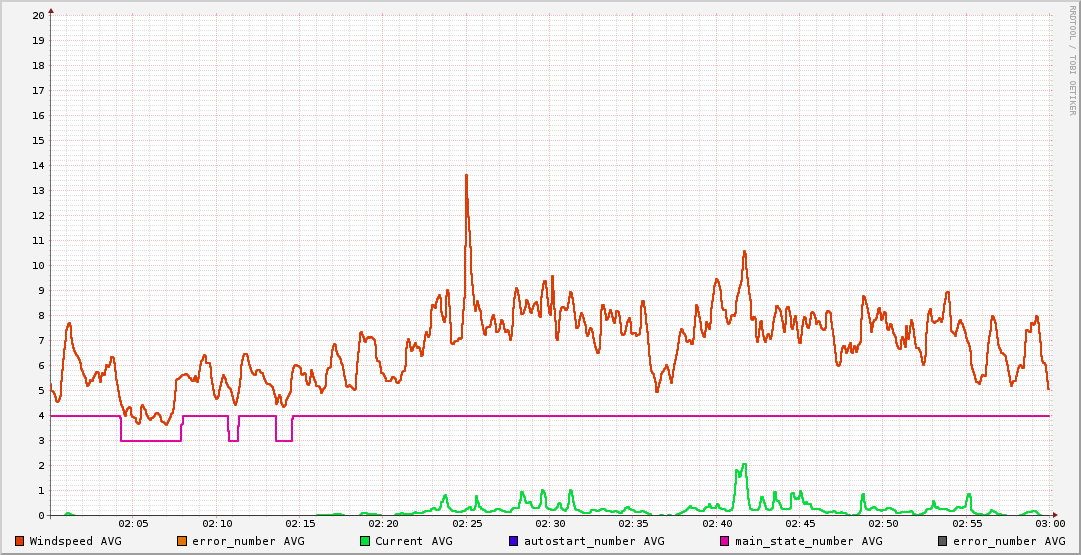Select the main_state_number AVG legend label
This screenshot has height=555, width=1081.
[x=808, y=541]
